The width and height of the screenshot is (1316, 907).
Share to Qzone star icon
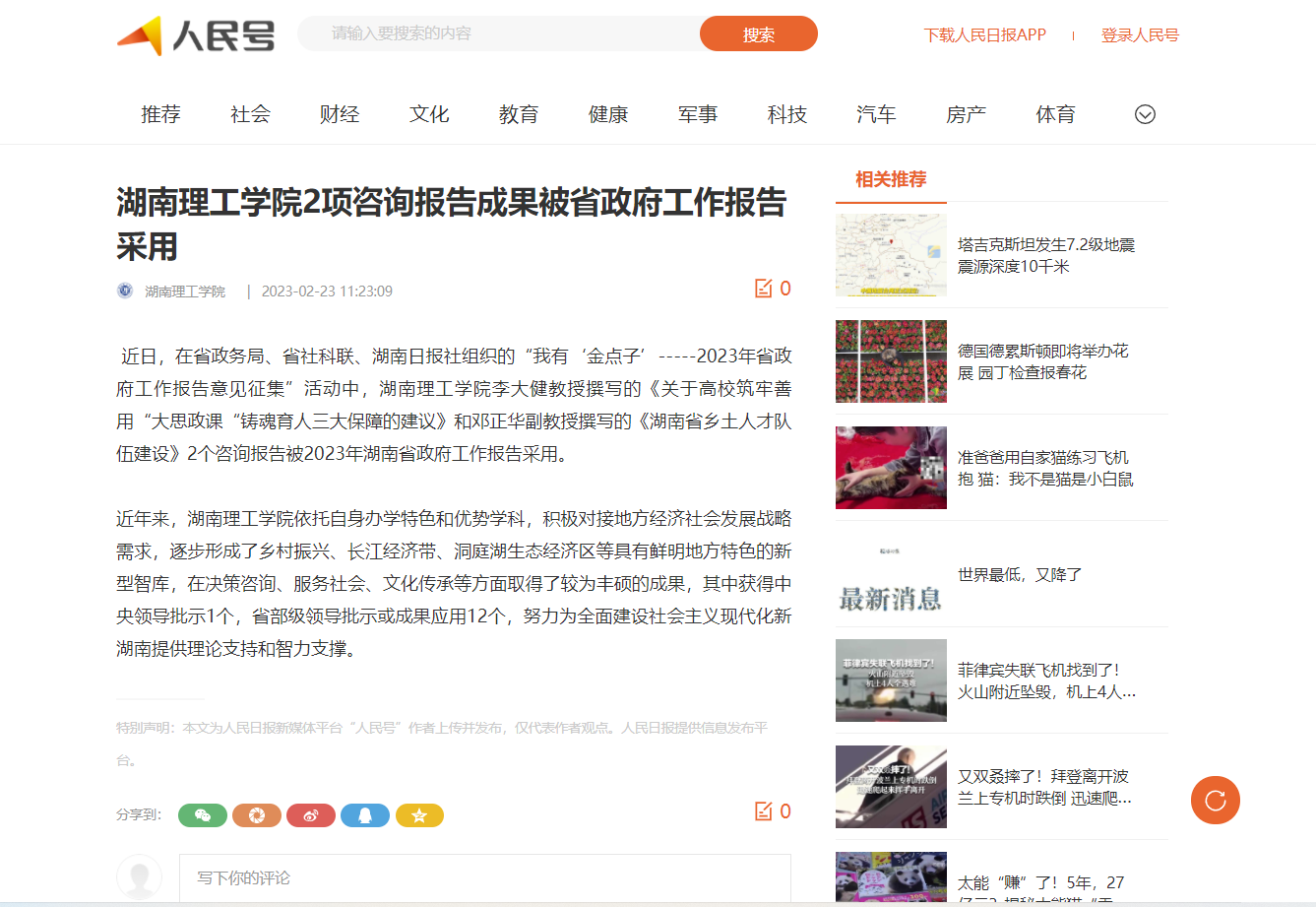(419, 815)
